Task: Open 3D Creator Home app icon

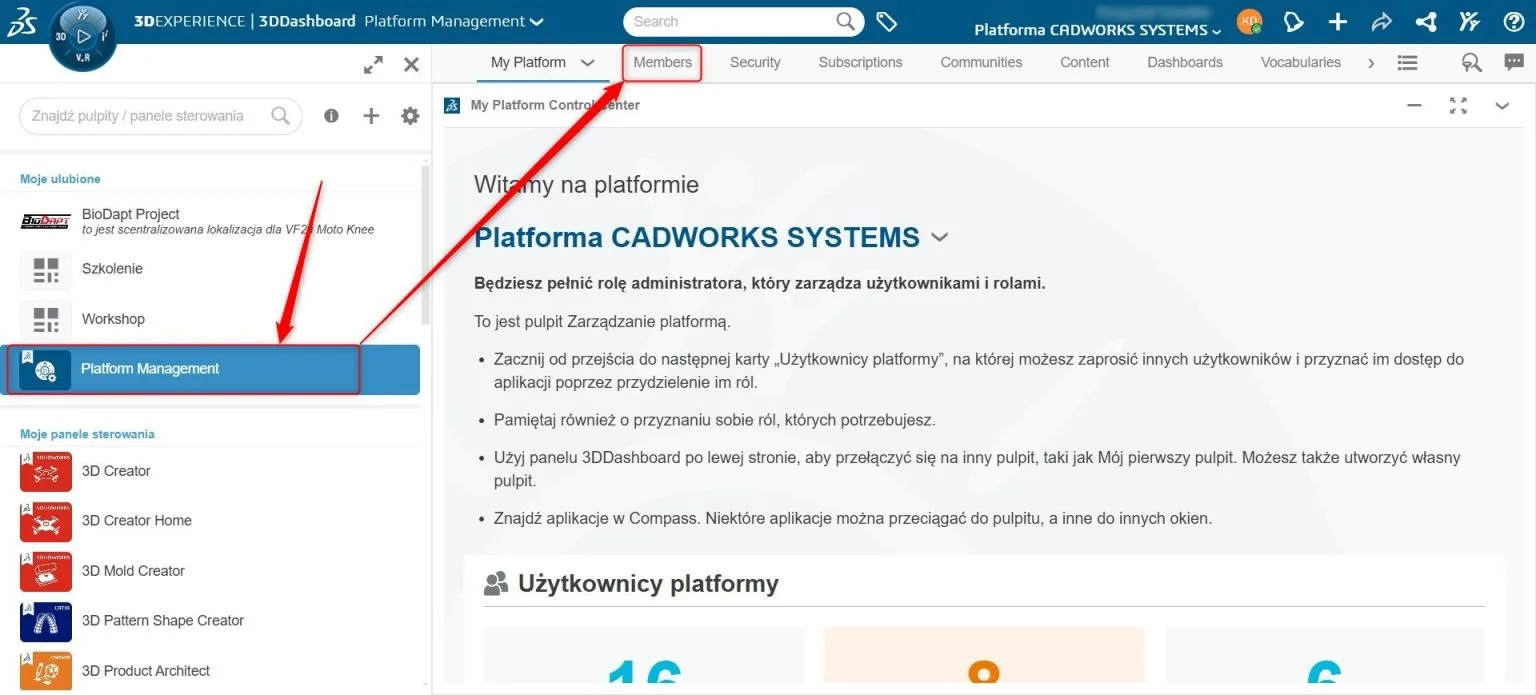Action: (46, 521)
